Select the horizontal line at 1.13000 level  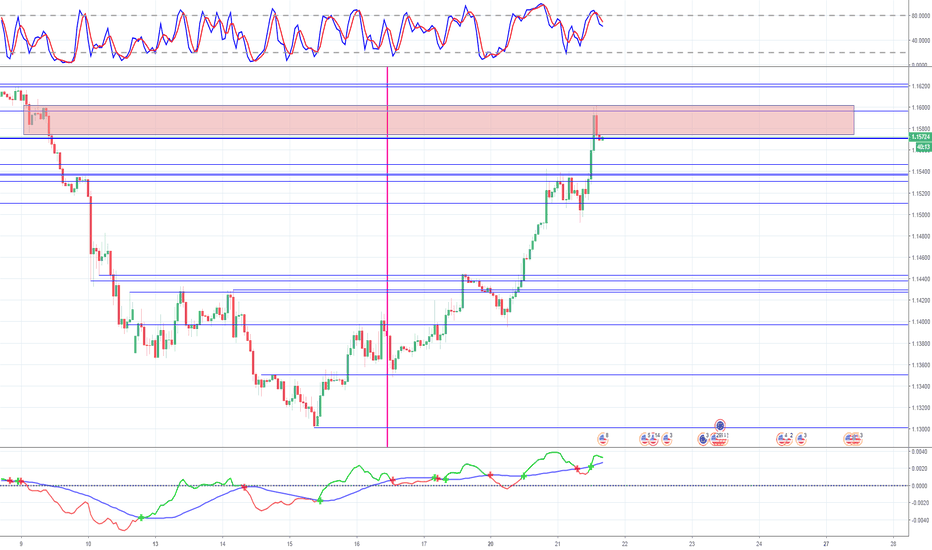pos(611,428)
